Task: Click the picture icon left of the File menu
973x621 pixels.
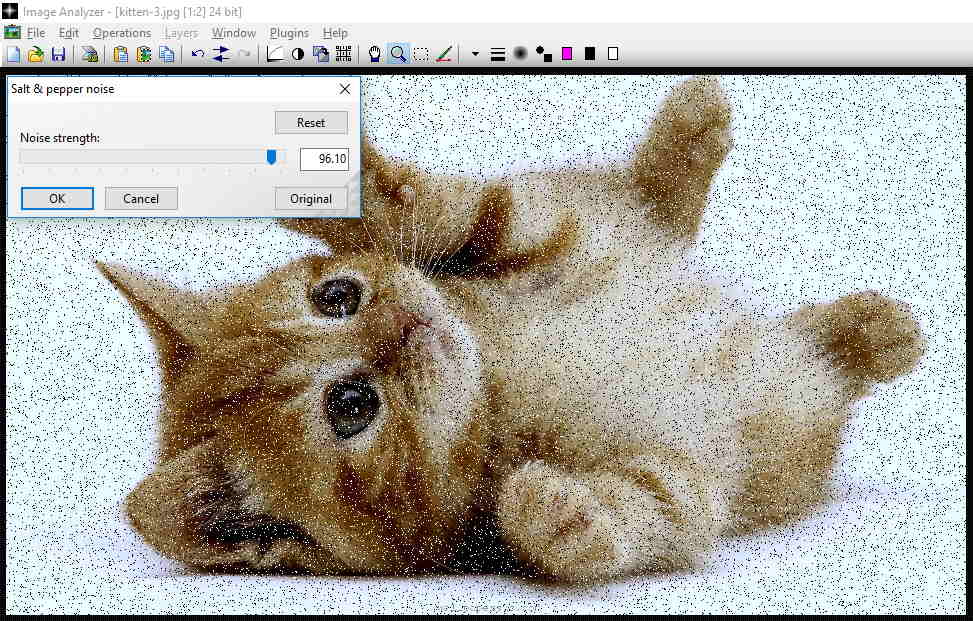Action: tap(12, 32)
